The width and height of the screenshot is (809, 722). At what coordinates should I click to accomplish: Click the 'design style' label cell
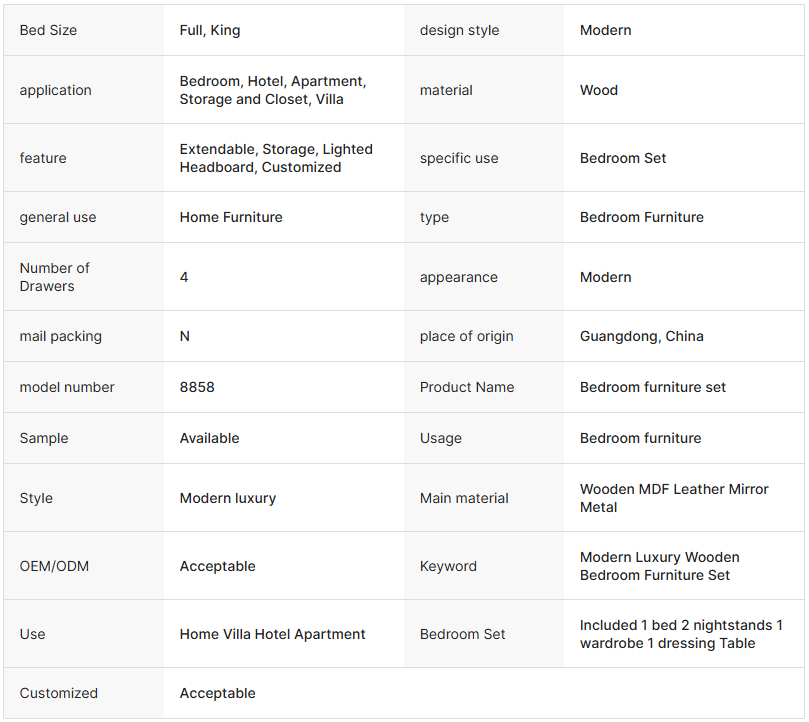click(x=459, y=30)
